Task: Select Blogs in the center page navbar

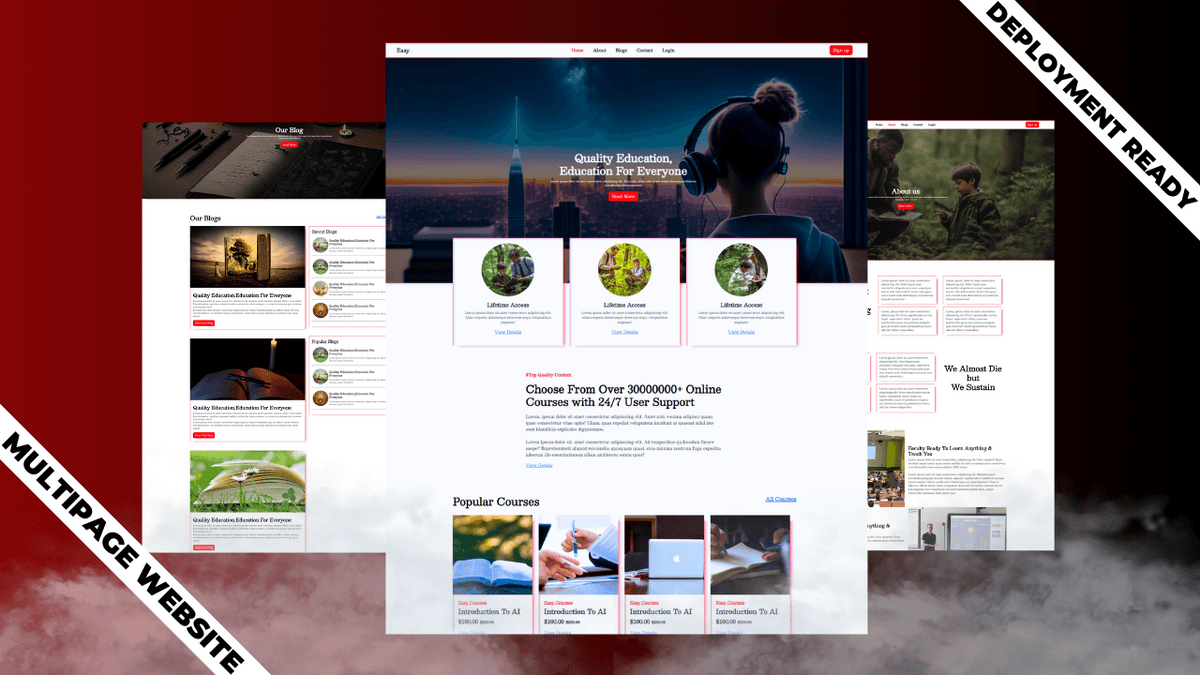Action: click(x=621, y=50)
